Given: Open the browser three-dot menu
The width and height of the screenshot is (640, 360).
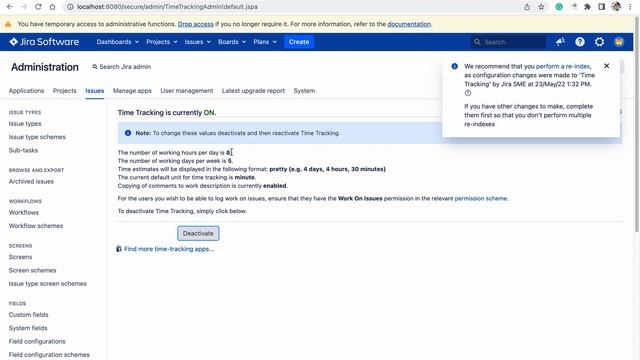Looking at the screenshot, I should coord(630,7).
